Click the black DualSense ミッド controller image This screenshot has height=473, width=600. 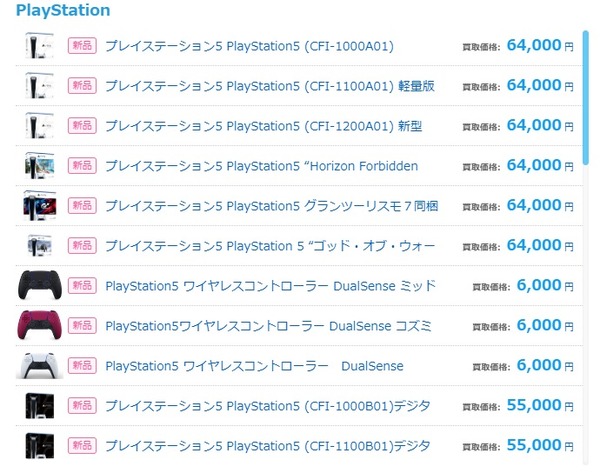(39, 285)
